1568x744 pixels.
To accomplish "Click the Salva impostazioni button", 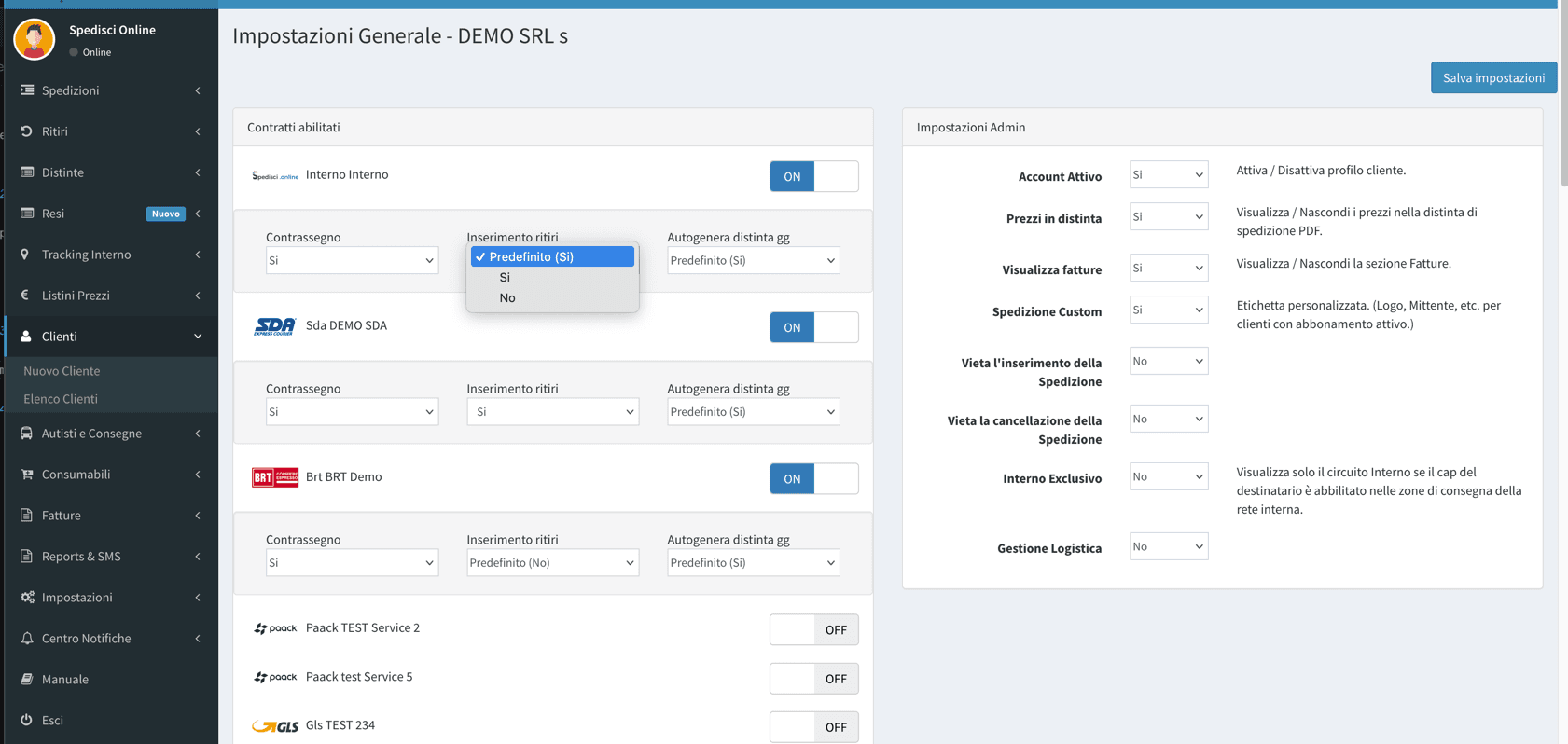I will [x=1492, y=78].
